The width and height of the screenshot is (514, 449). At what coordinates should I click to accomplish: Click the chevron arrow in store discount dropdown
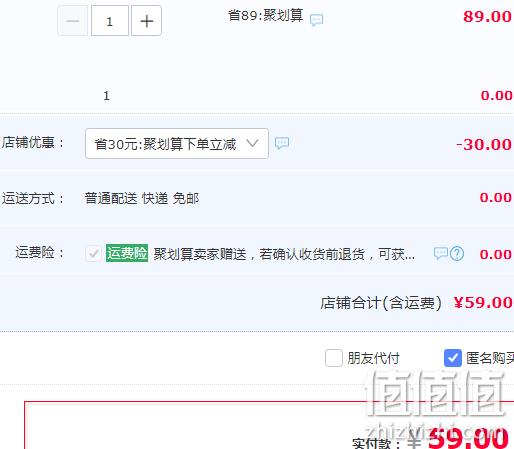point(252,143)
